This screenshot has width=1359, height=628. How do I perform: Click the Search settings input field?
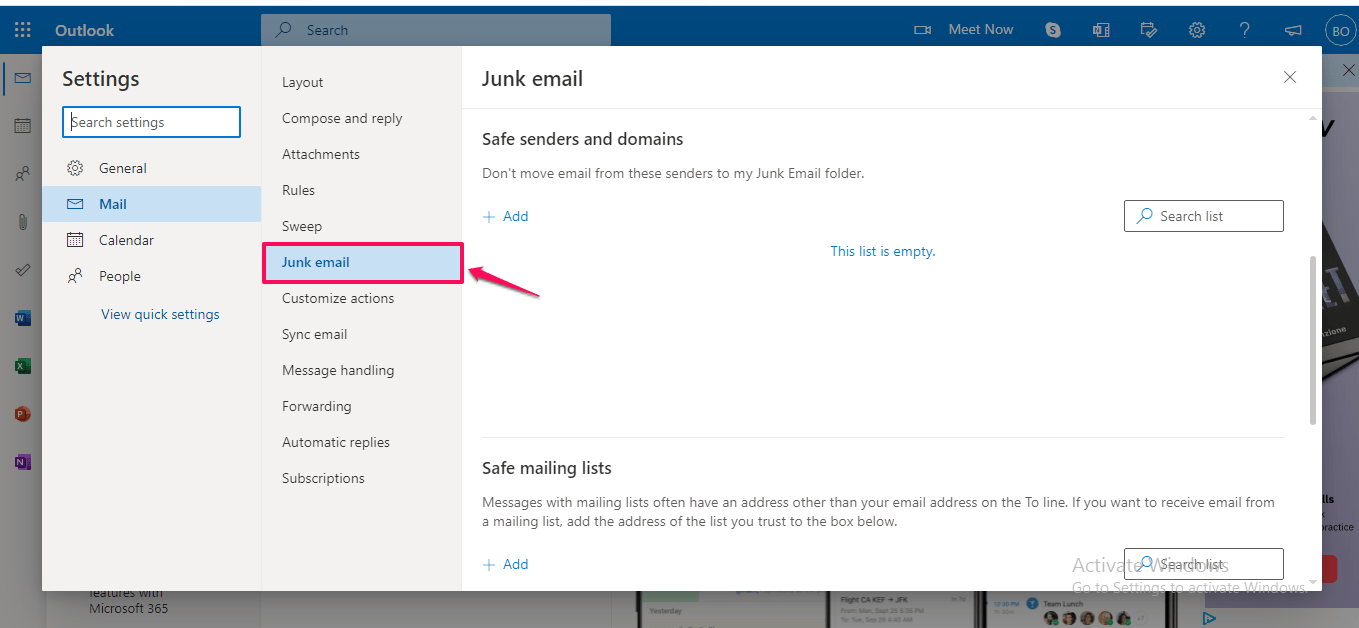(151, 121)
